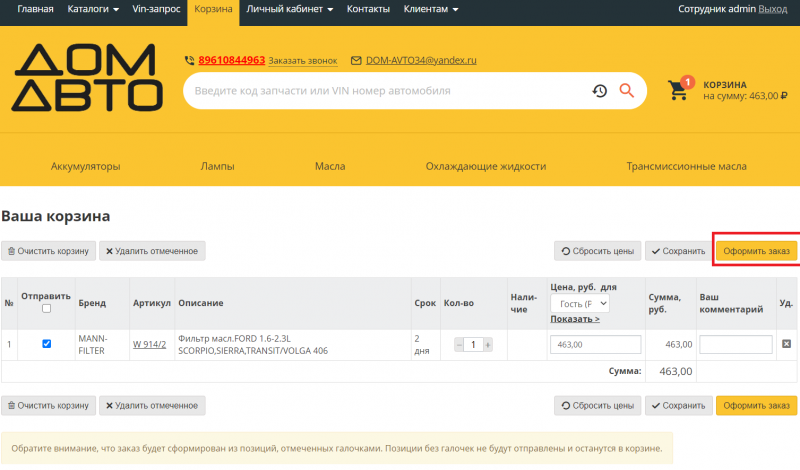Click the red magnifier search icon
Viewport: 800px width, 470px height.
coord(627,91)
